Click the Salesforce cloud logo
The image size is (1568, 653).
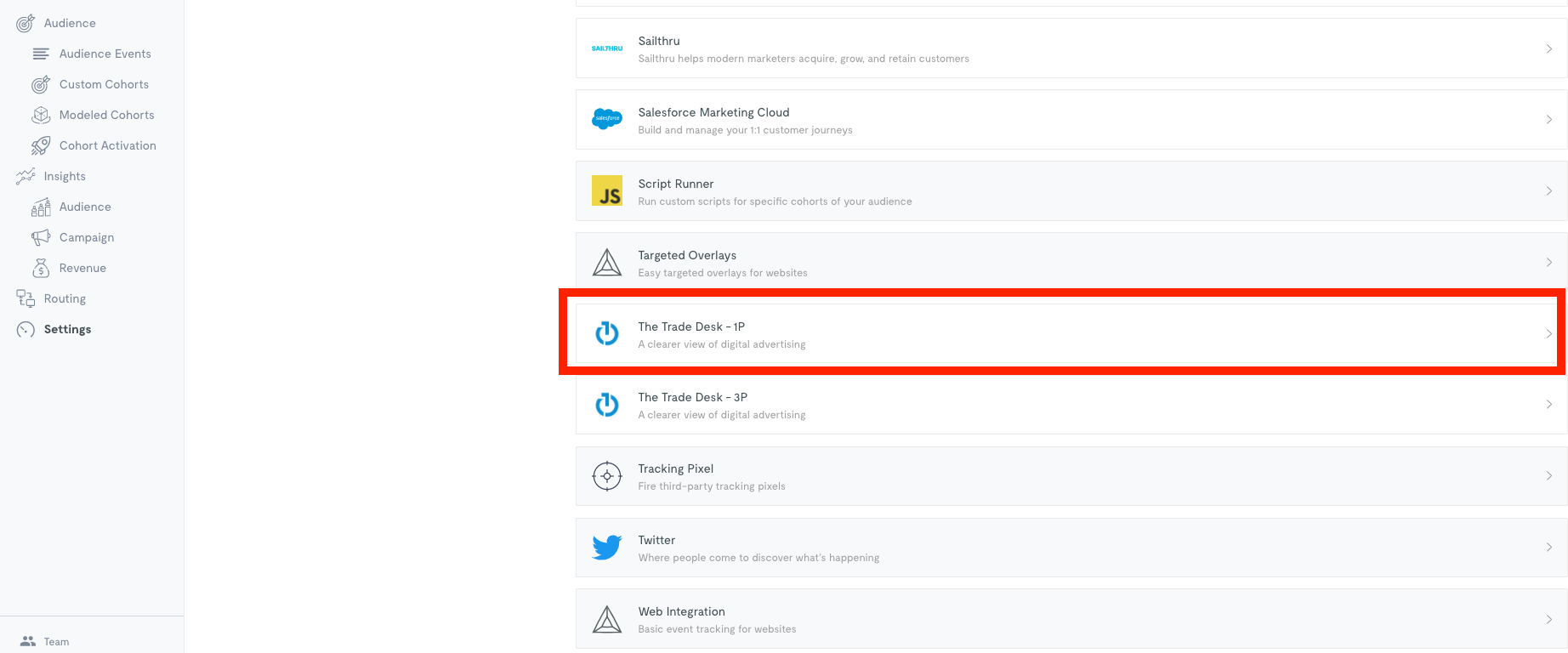607,119
